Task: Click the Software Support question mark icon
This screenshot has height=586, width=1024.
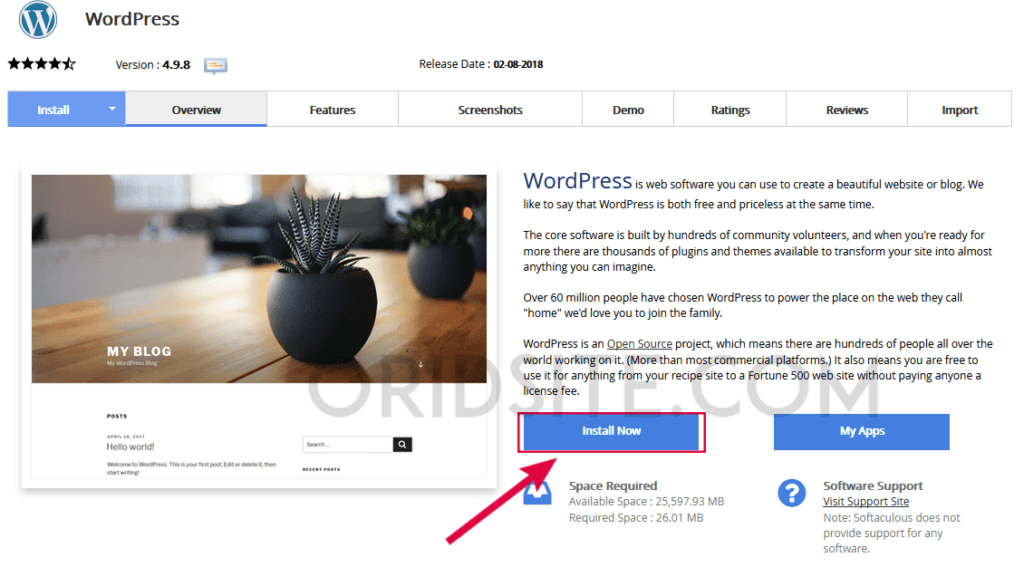Action: (792, 493)
